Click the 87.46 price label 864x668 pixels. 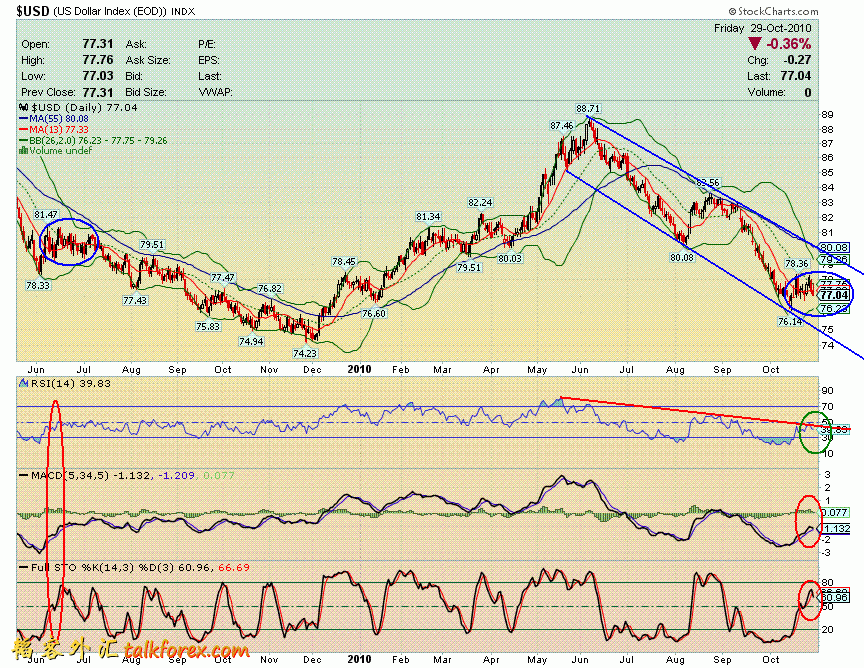[x=561, y=126]
